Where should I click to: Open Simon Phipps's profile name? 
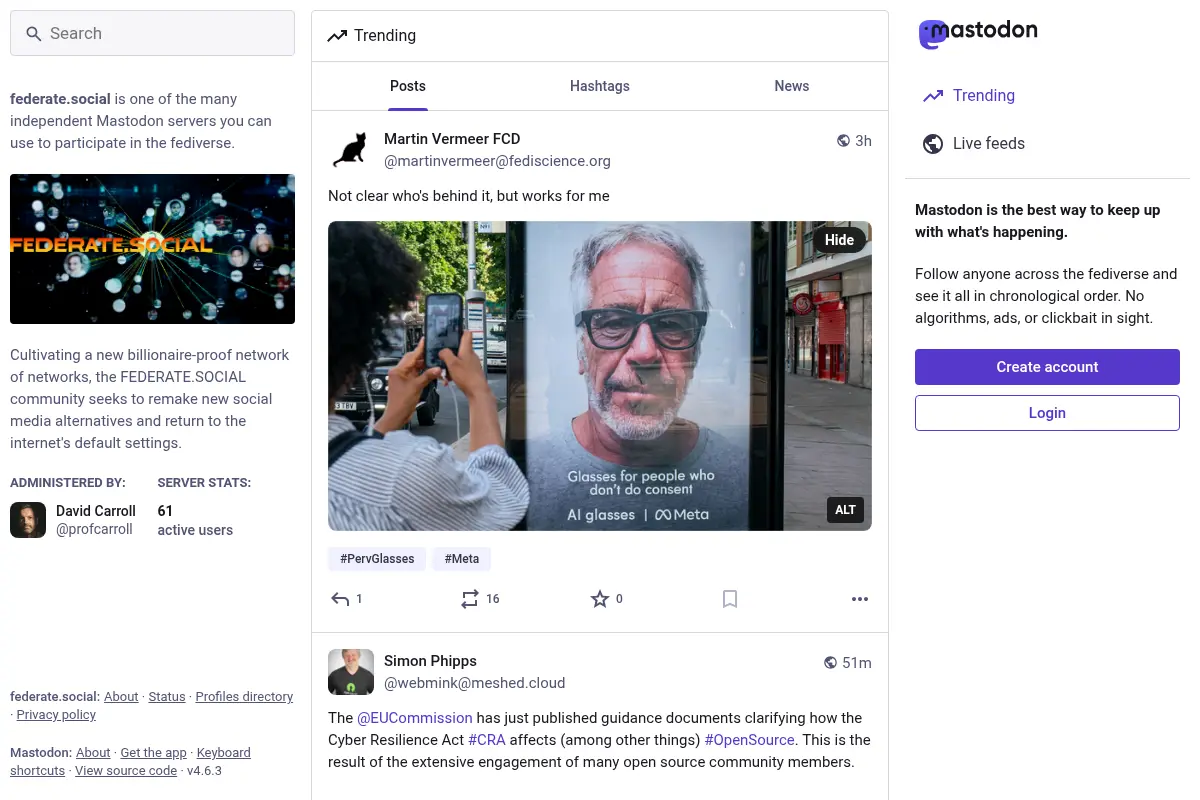[430, 661]
